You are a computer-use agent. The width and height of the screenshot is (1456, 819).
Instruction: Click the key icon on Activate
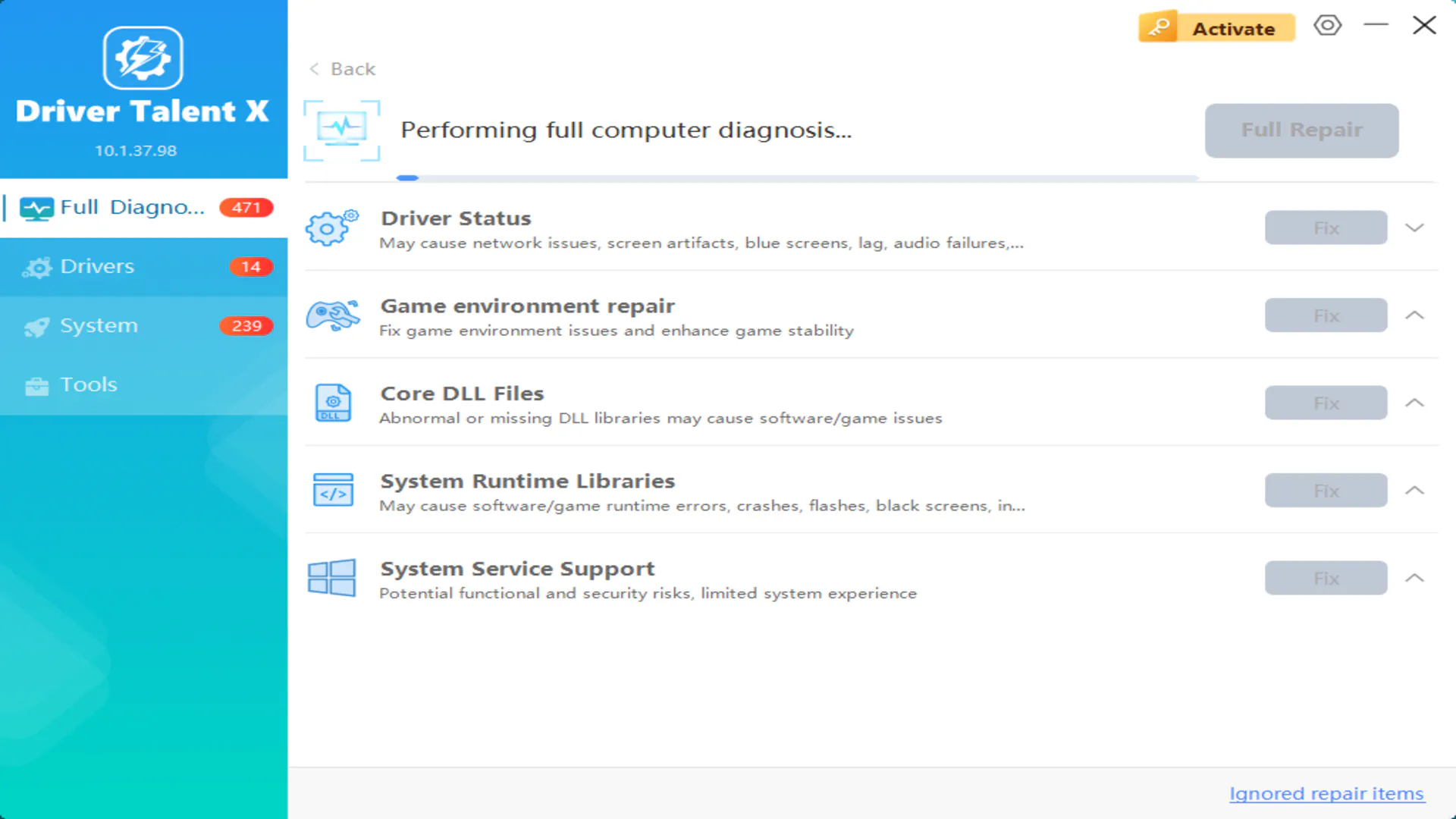coord(1158,27)
